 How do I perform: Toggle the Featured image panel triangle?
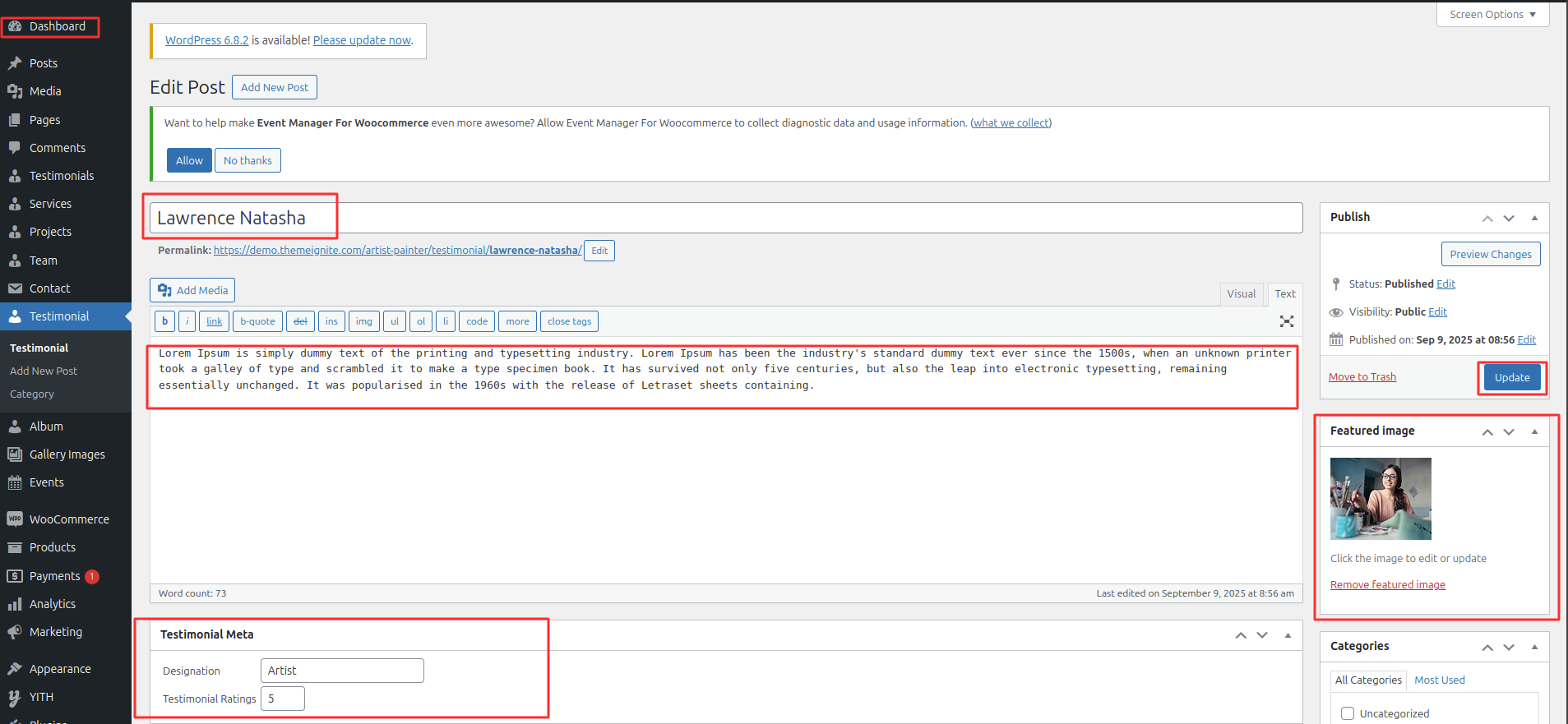pos(1534,431)
